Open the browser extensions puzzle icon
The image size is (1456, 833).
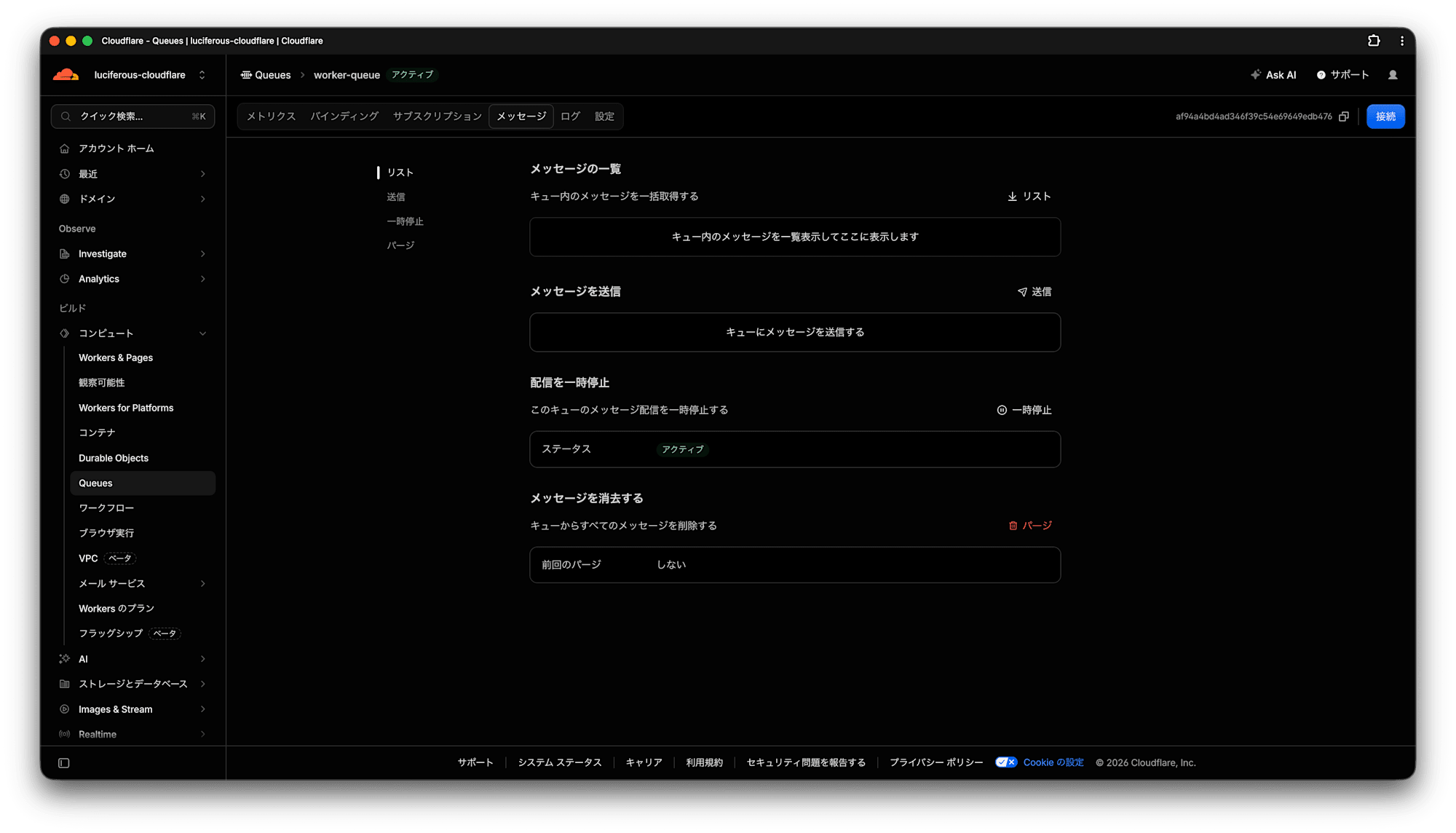click(1374, 41)
